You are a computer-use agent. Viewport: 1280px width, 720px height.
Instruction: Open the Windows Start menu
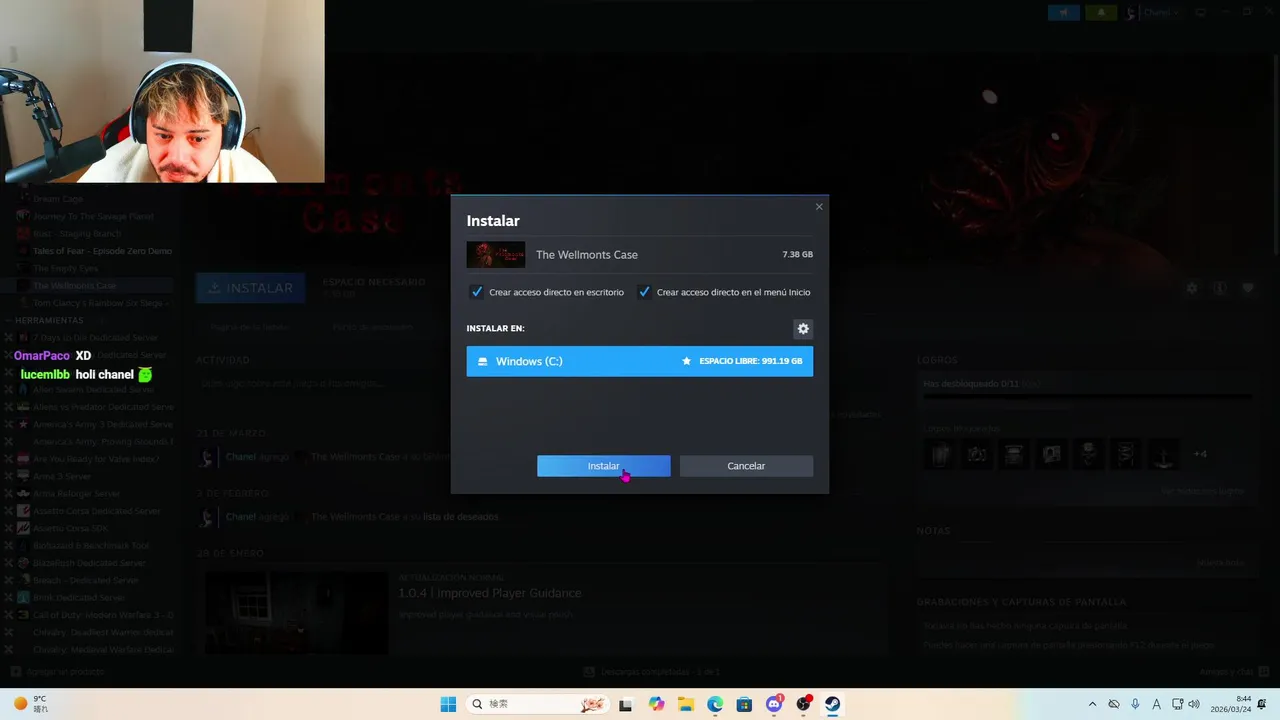(448, 704)
